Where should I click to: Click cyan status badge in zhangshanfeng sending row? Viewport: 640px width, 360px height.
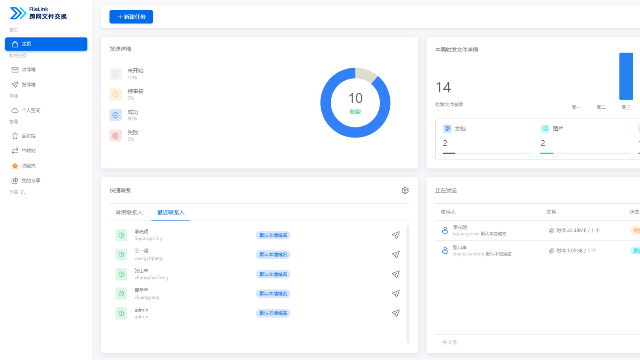(x=635, y=251)
